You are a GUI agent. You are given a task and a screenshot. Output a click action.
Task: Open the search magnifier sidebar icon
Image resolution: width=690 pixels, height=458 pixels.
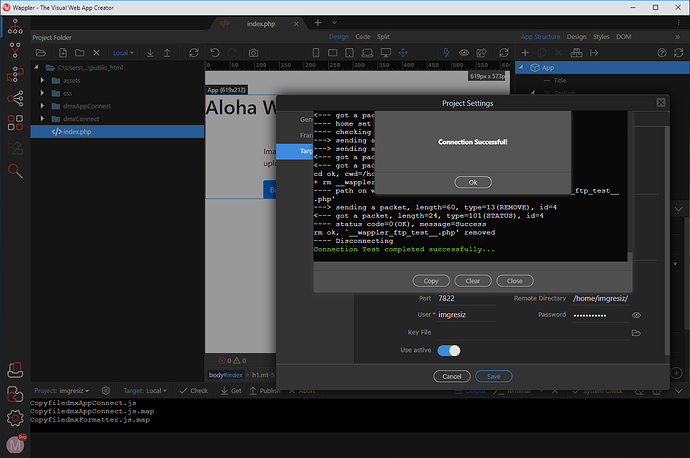point(15,171)
